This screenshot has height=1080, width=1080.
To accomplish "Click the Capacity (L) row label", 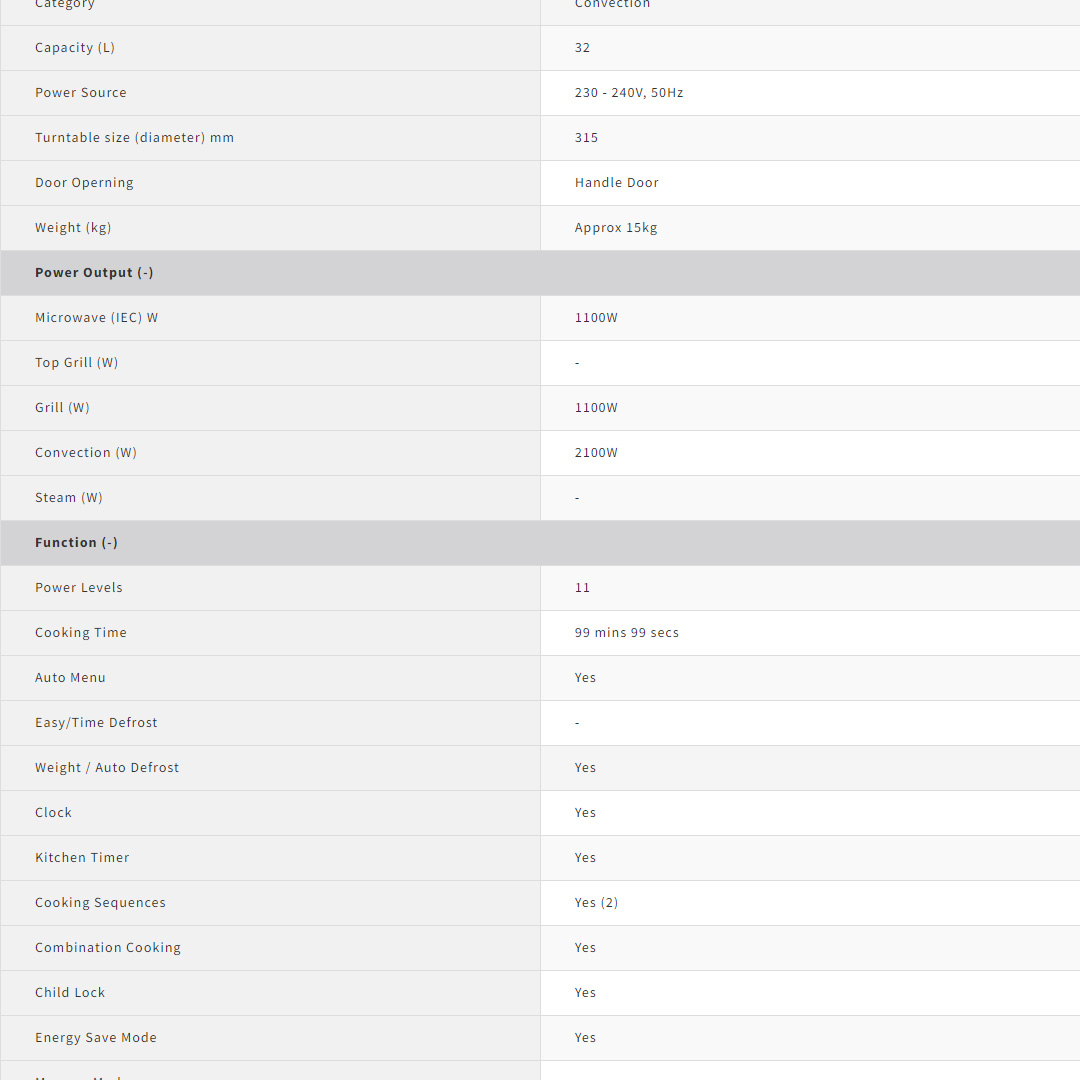I will click(75, 48).
